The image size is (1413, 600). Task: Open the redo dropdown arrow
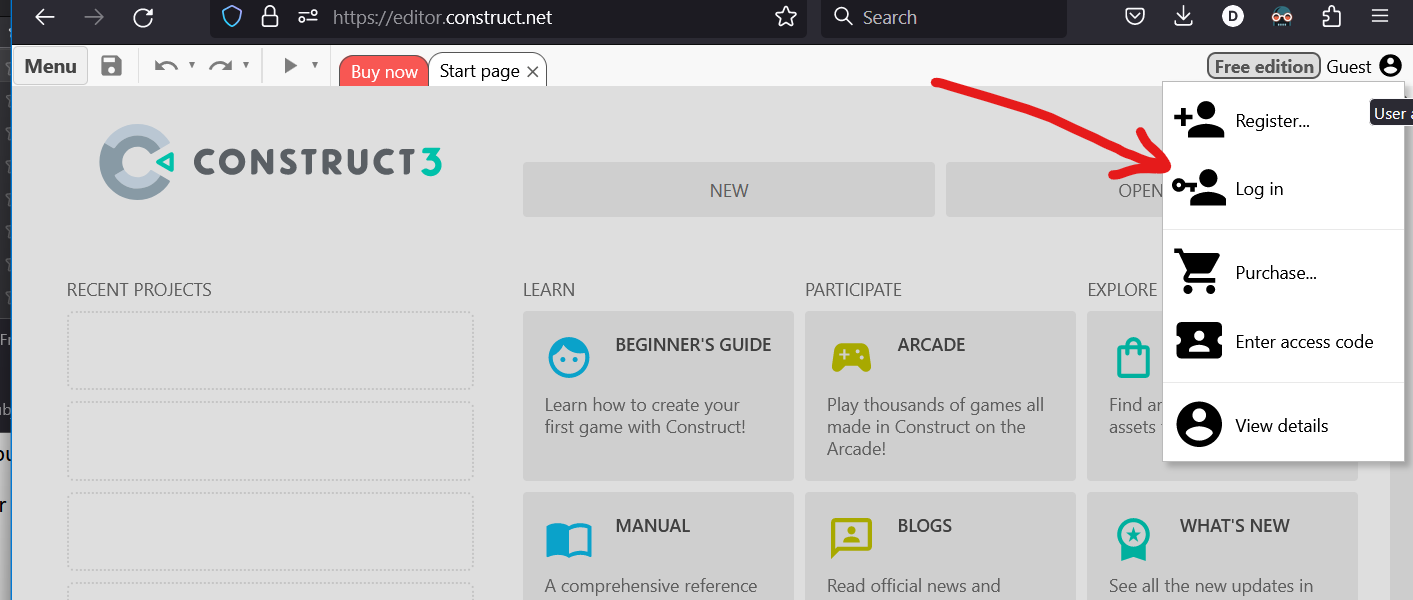point(243,65)
